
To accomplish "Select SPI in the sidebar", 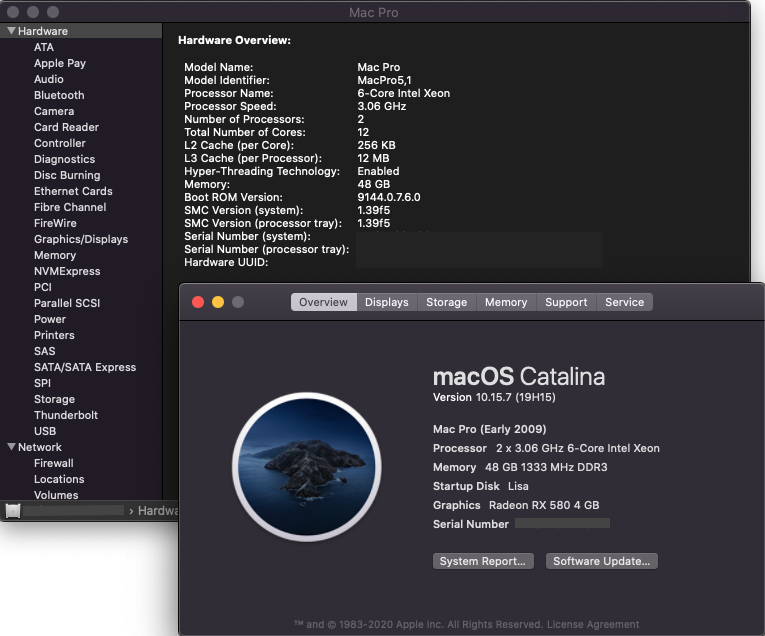I will [x=42, y=383].
